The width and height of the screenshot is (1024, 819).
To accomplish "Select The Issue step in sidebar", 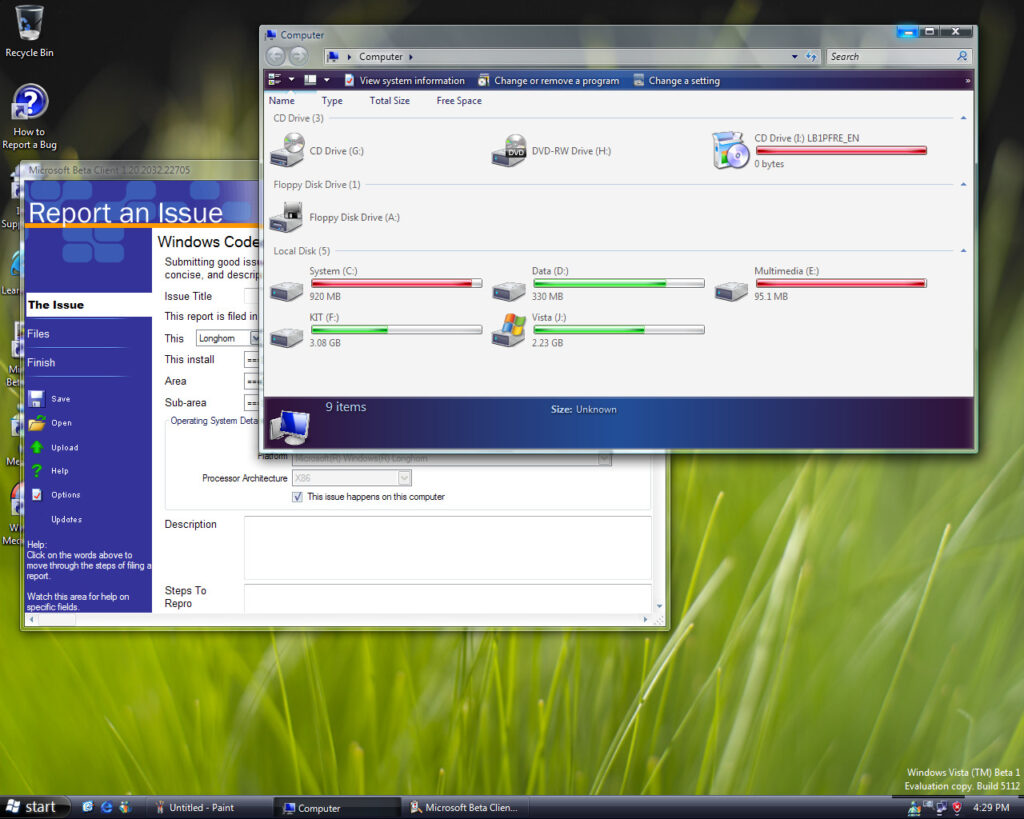I will tap(89, 305).
